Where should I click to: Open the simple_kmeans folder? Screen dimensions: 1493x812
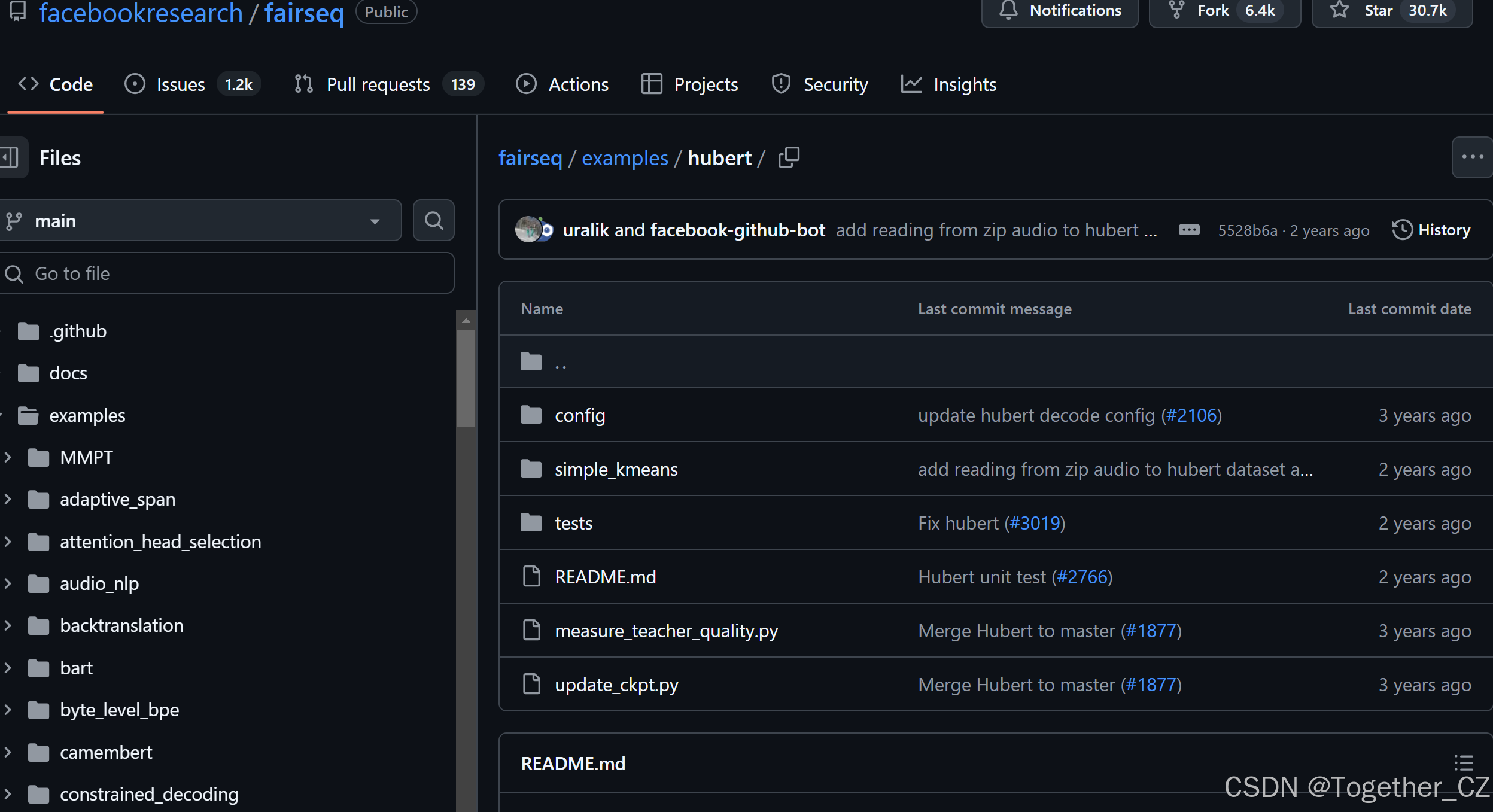[x=616, y=469]
